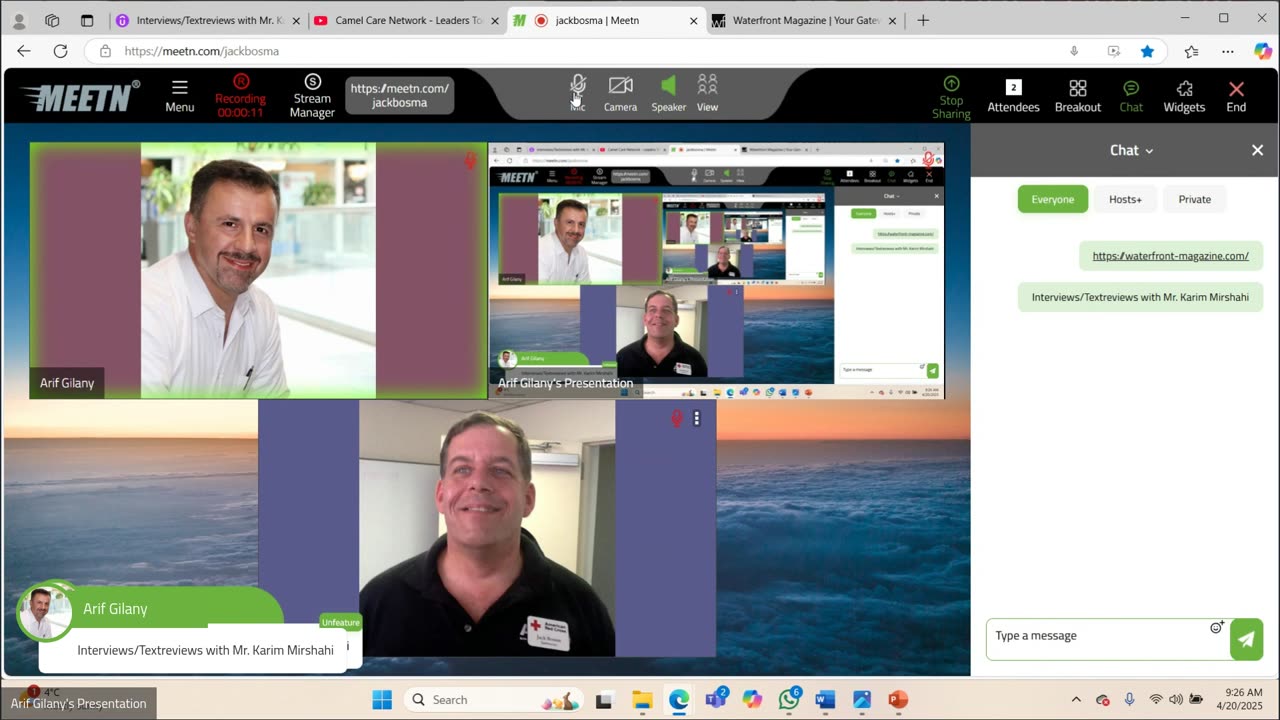Close the Chat side panel
The image size is (1280, 720).
[x=1257, y=150]
